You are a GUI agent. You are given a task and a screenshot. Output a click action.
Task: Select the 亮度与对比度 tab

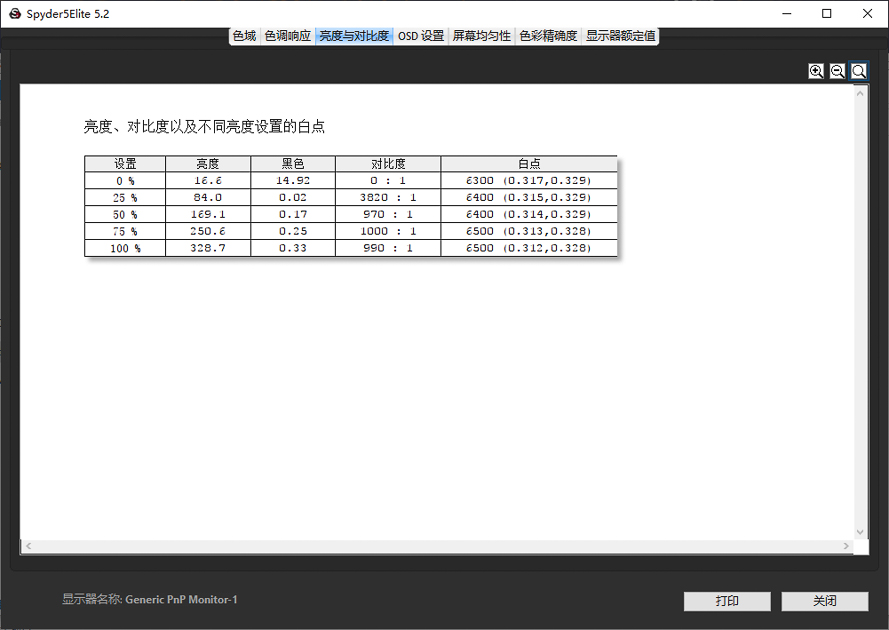[353, 35]
